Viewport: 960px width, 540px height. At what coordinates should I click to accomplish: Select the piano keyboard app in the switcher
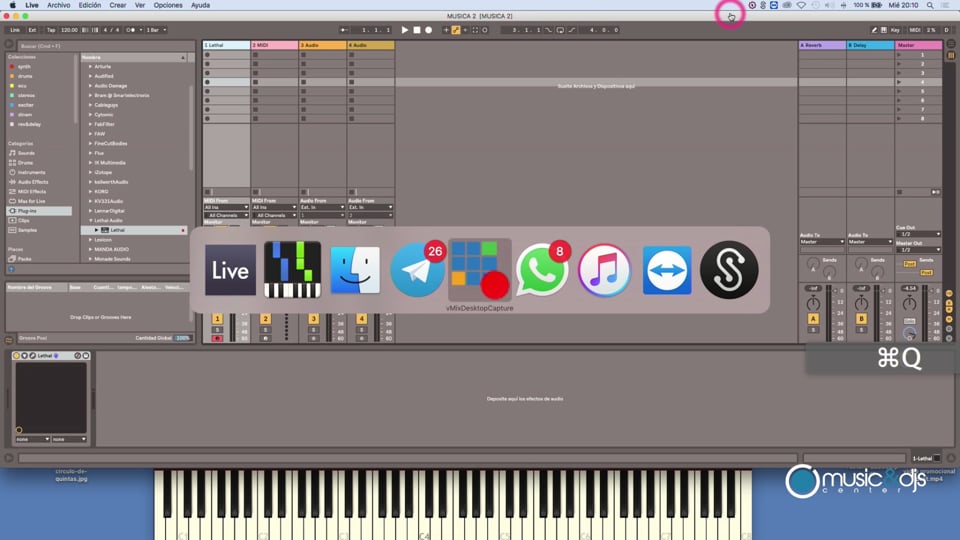click(x=293, y=270)
